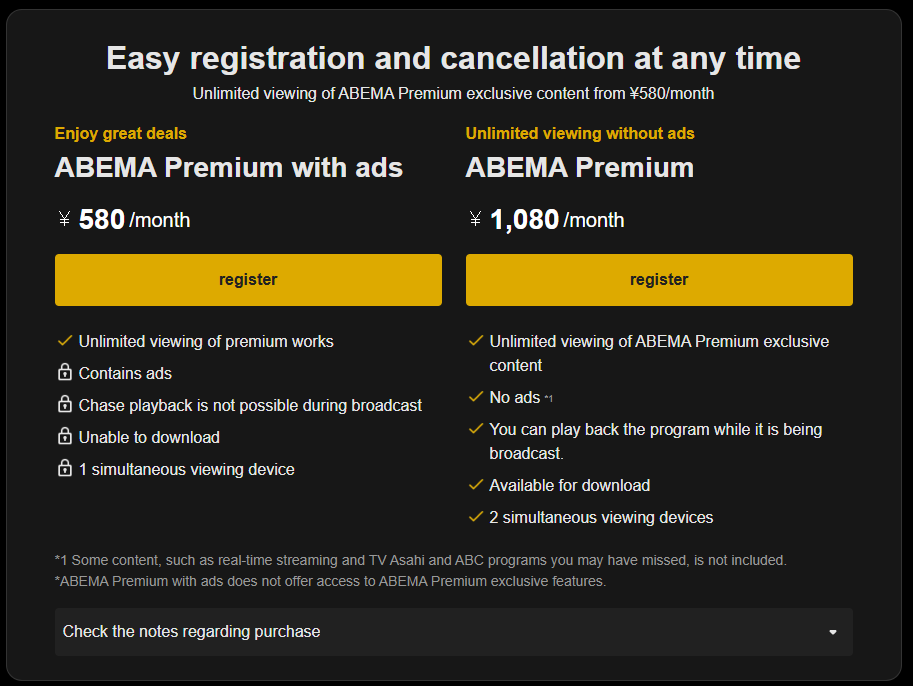Click checkmark beside 2 simultaneous viewing devices
The height and width of the screenshot is (686, 913).
coord(476,517)
